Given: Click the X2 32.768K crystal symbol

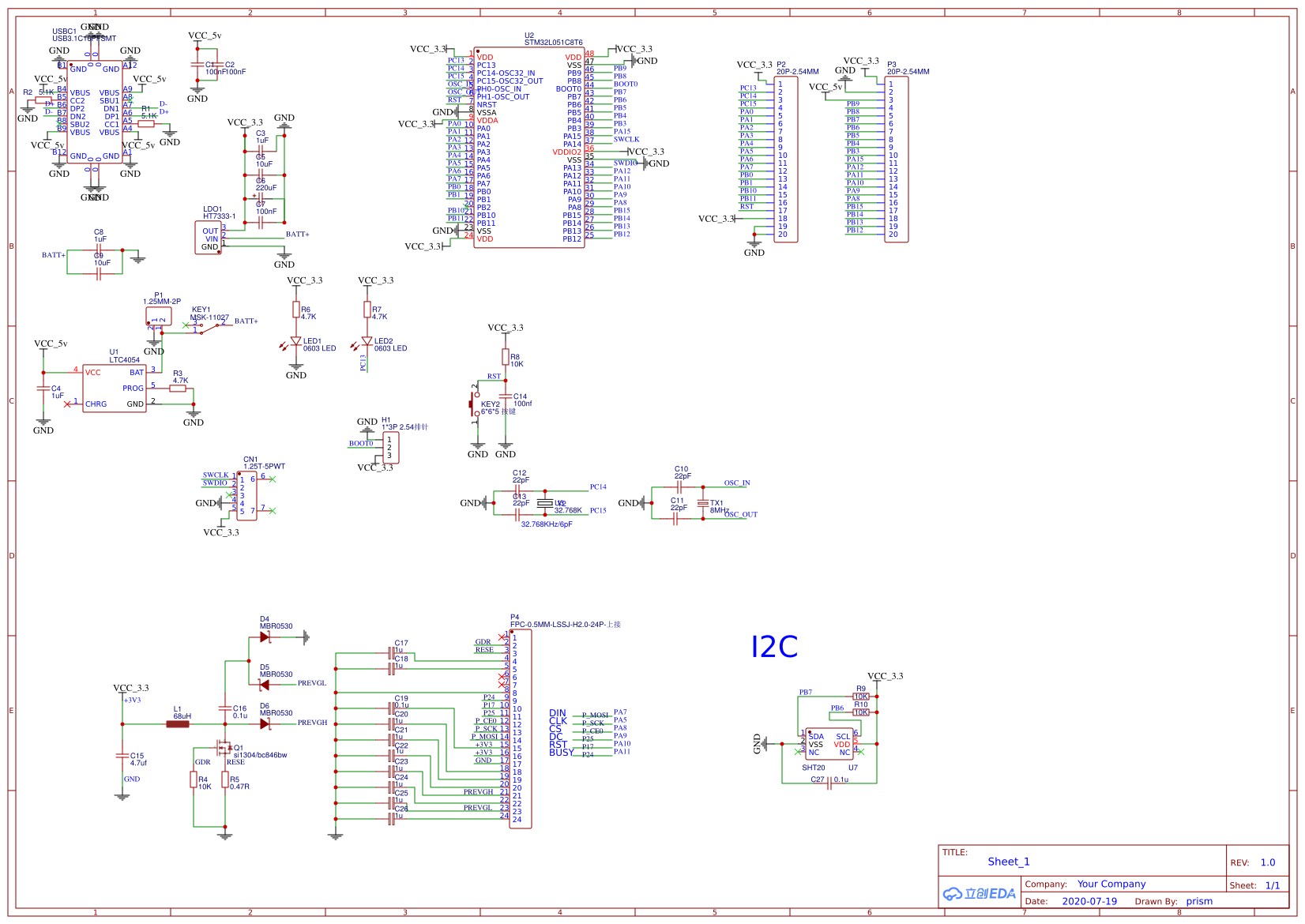Looking at the screenshot, I should 544,503.
